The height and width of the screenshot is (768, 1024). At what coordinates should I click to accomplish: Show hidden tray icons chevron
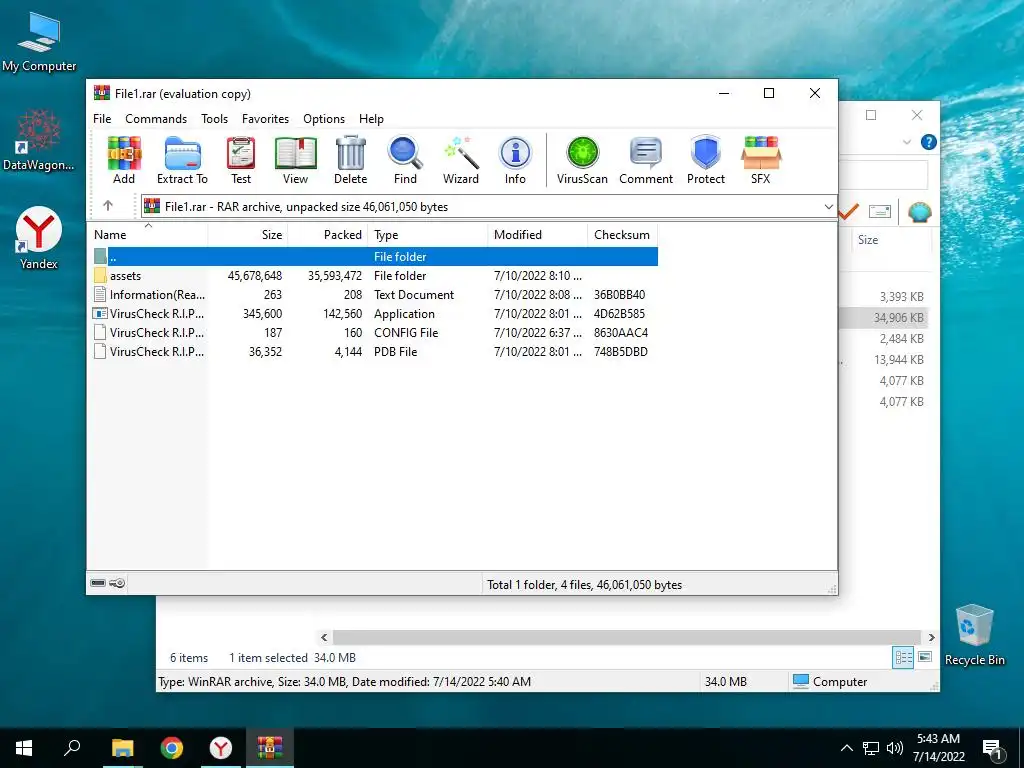846,748
